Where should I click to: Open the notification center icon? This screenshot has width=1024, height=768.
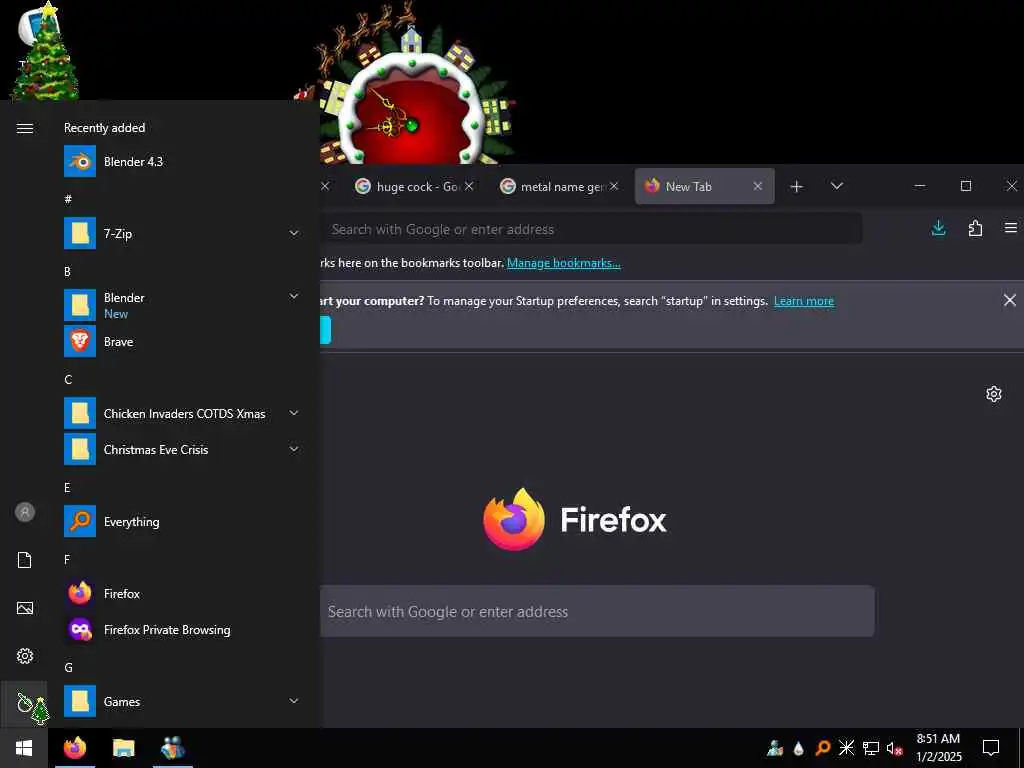tap(991, 747)
